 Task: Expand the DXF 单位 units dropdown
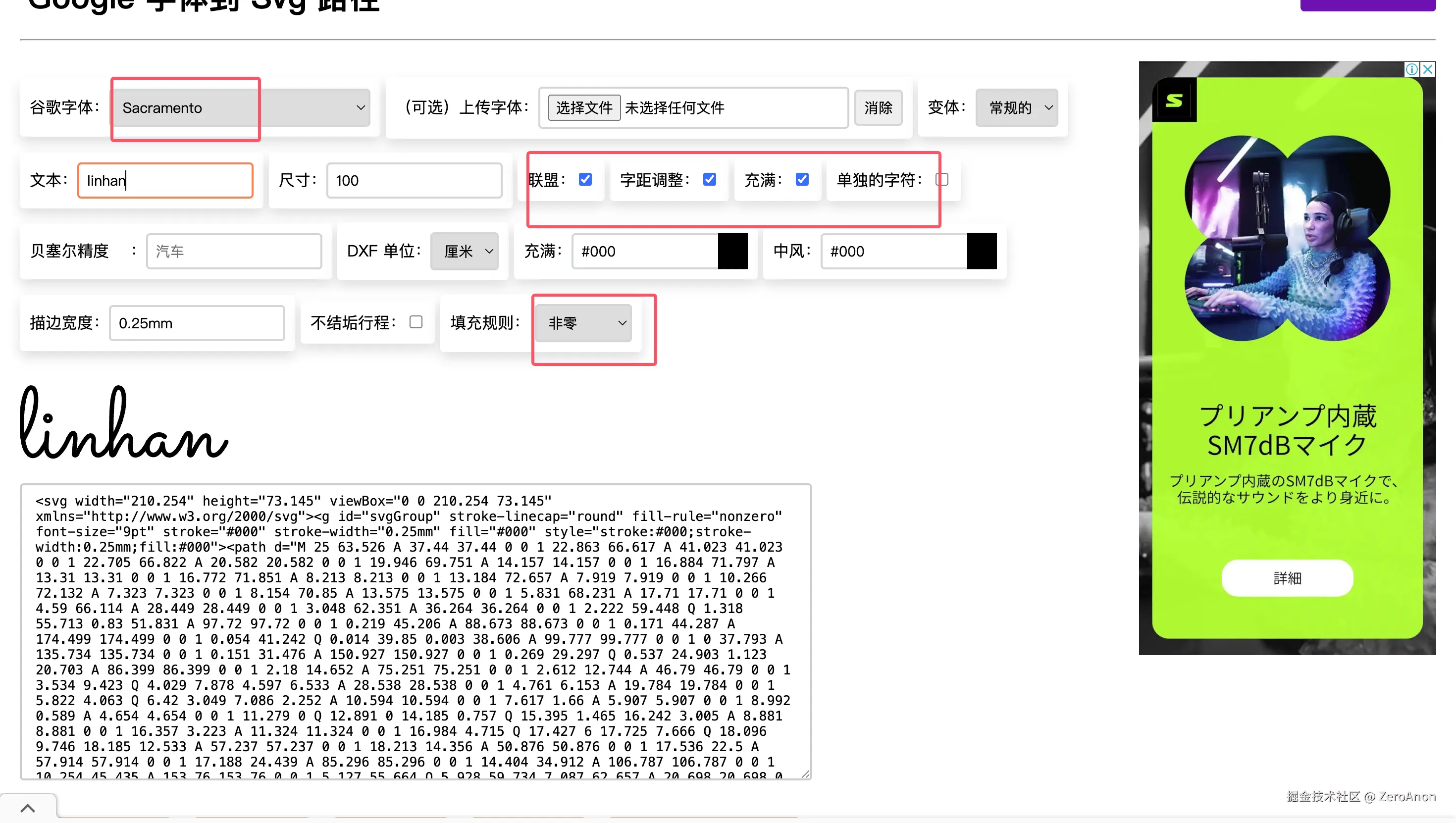point(464,251)
